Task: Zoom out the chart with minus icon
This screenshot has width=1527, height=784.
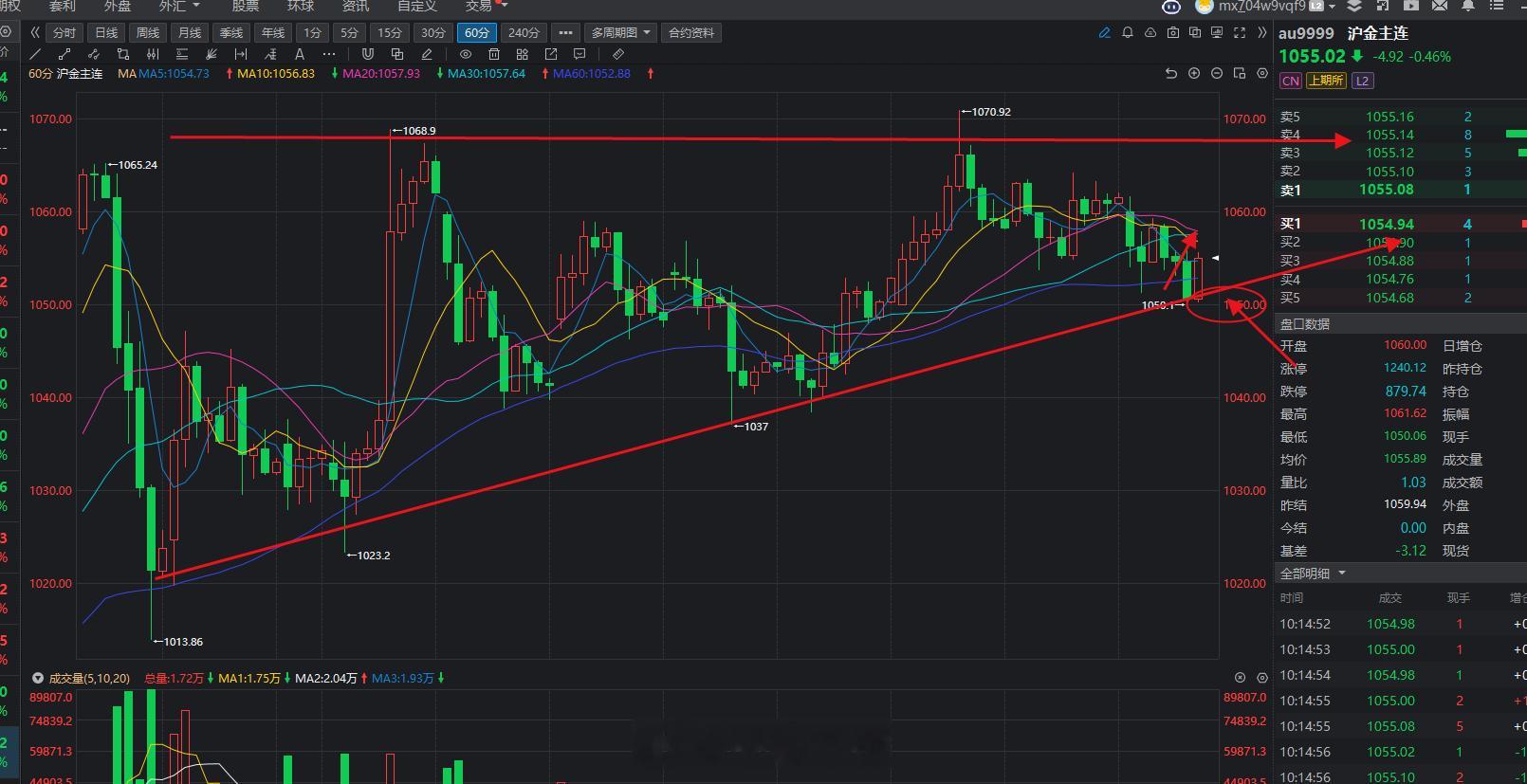Action: click(x=1217, y=73)
